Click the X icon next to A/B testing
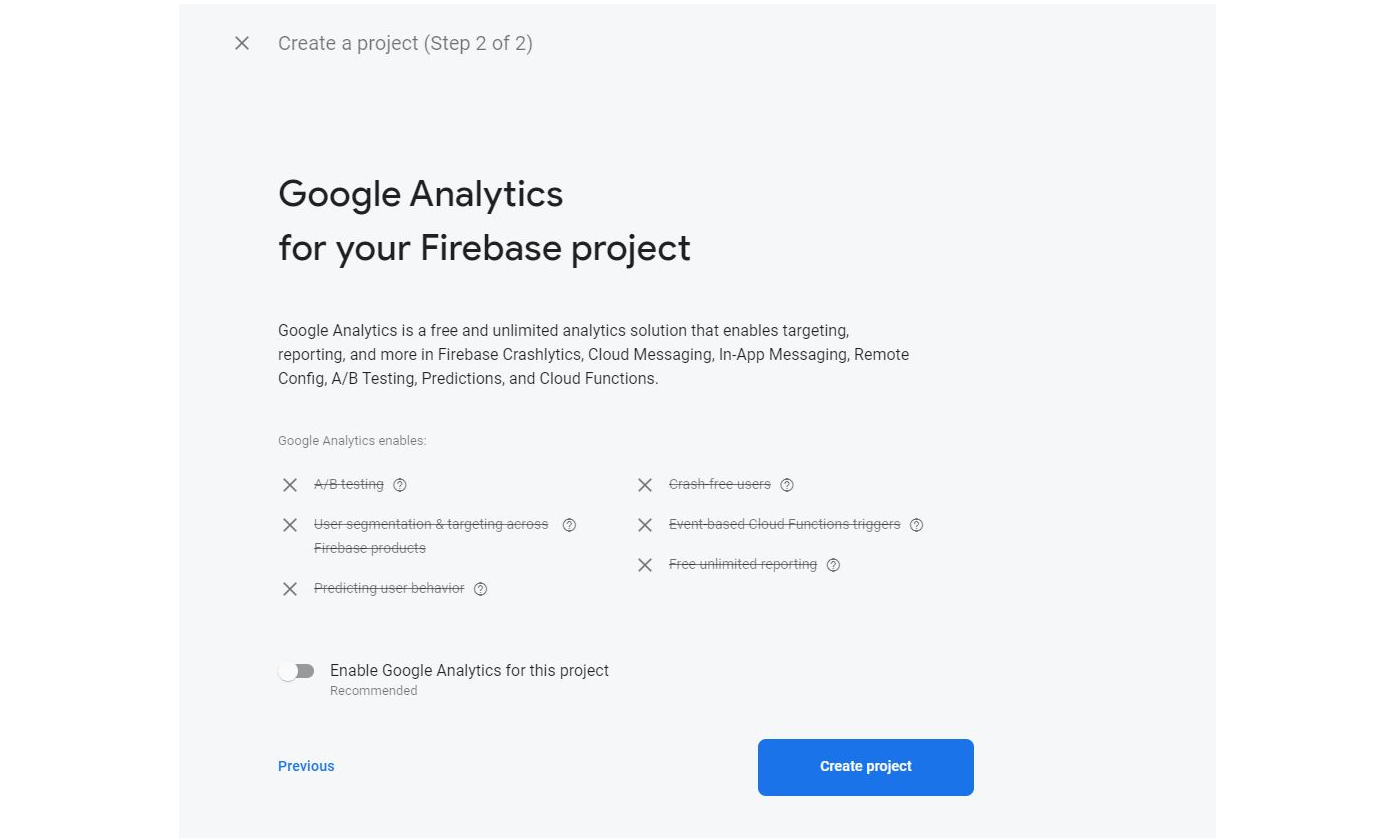Viewport: 1400px width, 840px height. tap(289, 484)
